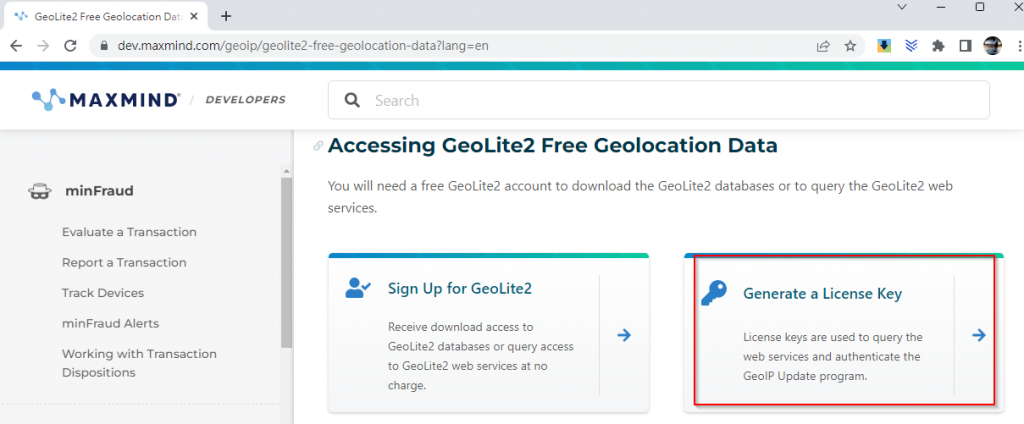Open Evaluate a Transaction in sidebar
The width and height of the screenshot is (1024, 424).
point(129,232)
